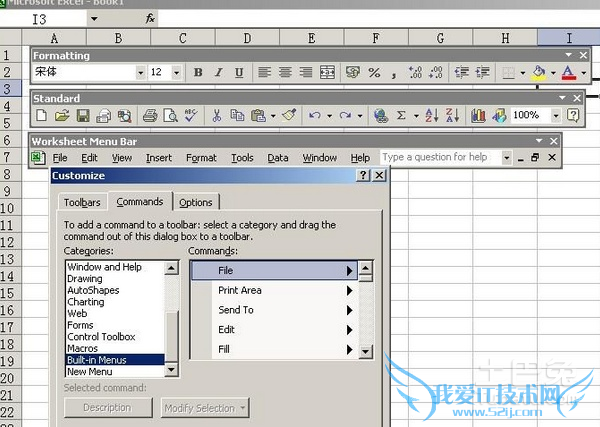Image resolution: width=600 pixels, height=427 pixels.
Task: Click the Open folder icon
Action: tap(62, 115)
